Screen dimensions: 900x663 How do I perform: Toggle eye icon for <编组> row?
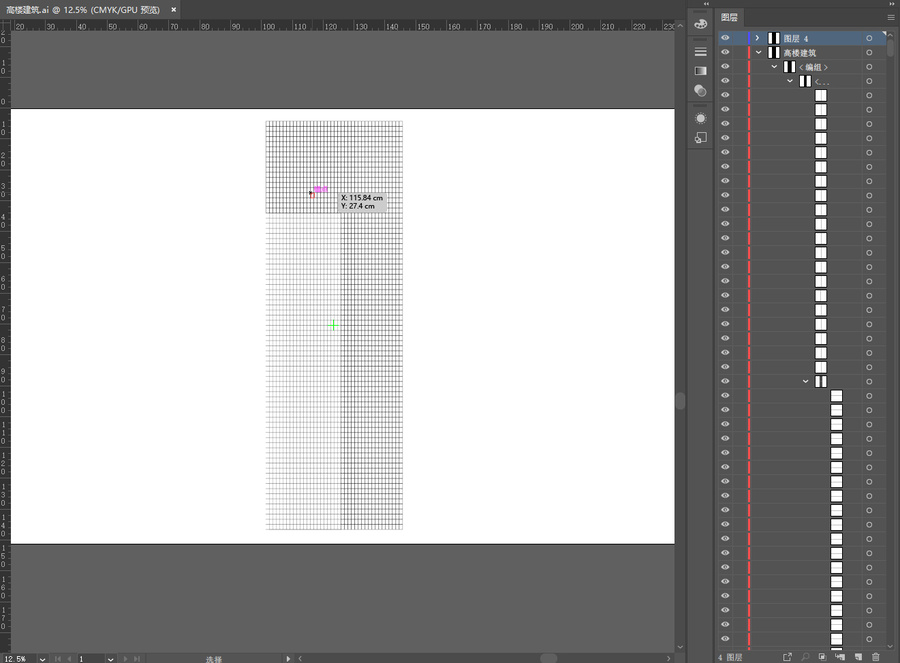[726, 67]
